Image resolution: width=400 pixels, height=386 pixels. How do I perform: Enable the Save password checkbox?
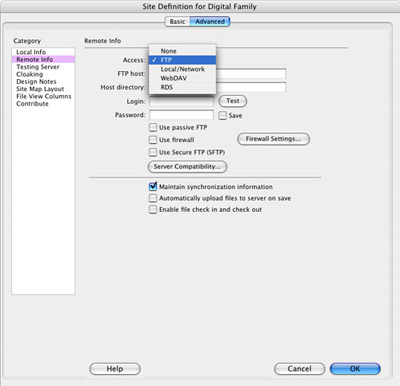(x=222, y=115)
